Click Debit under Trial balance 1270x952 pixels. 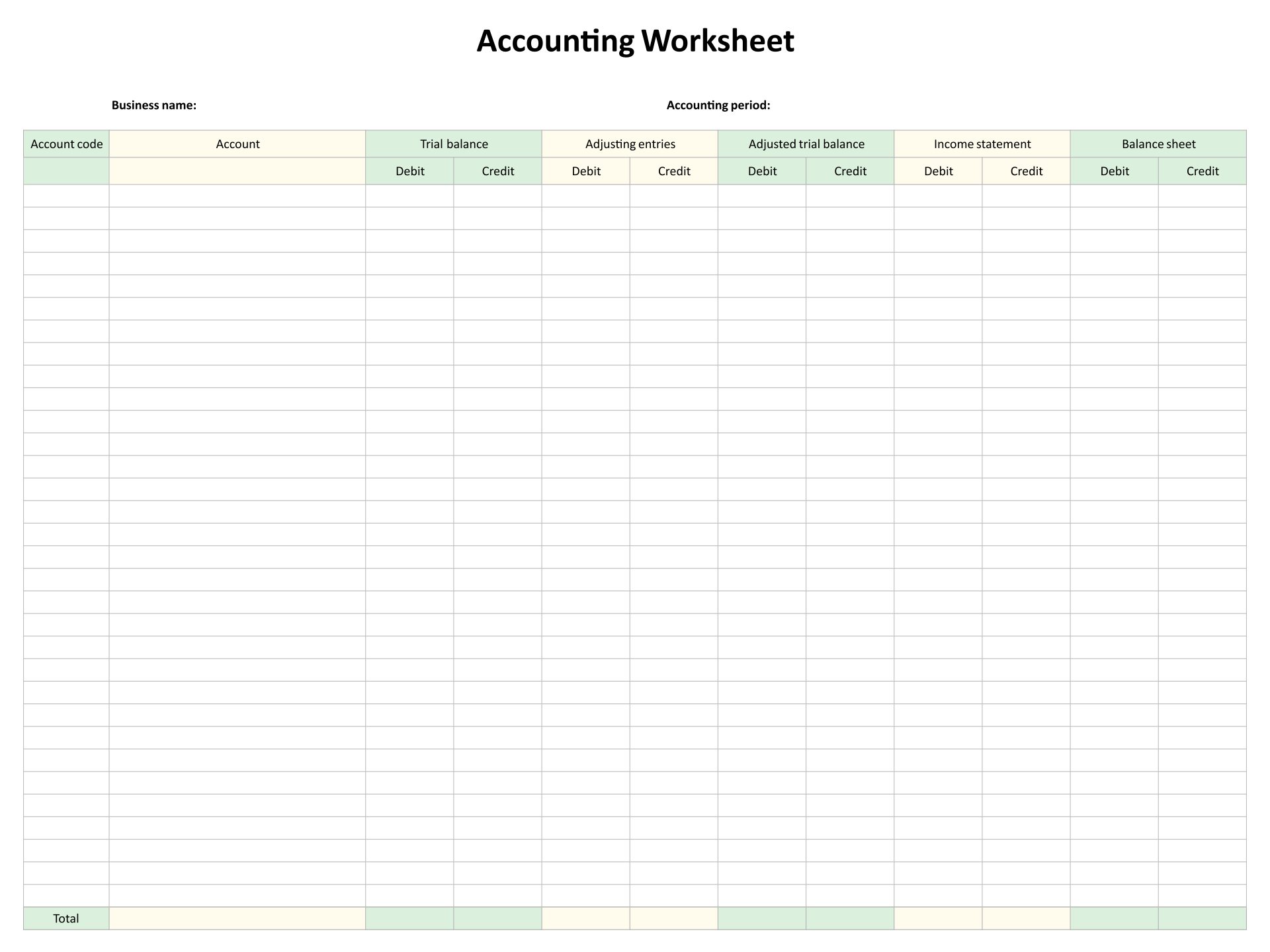[x=409, y=171]
